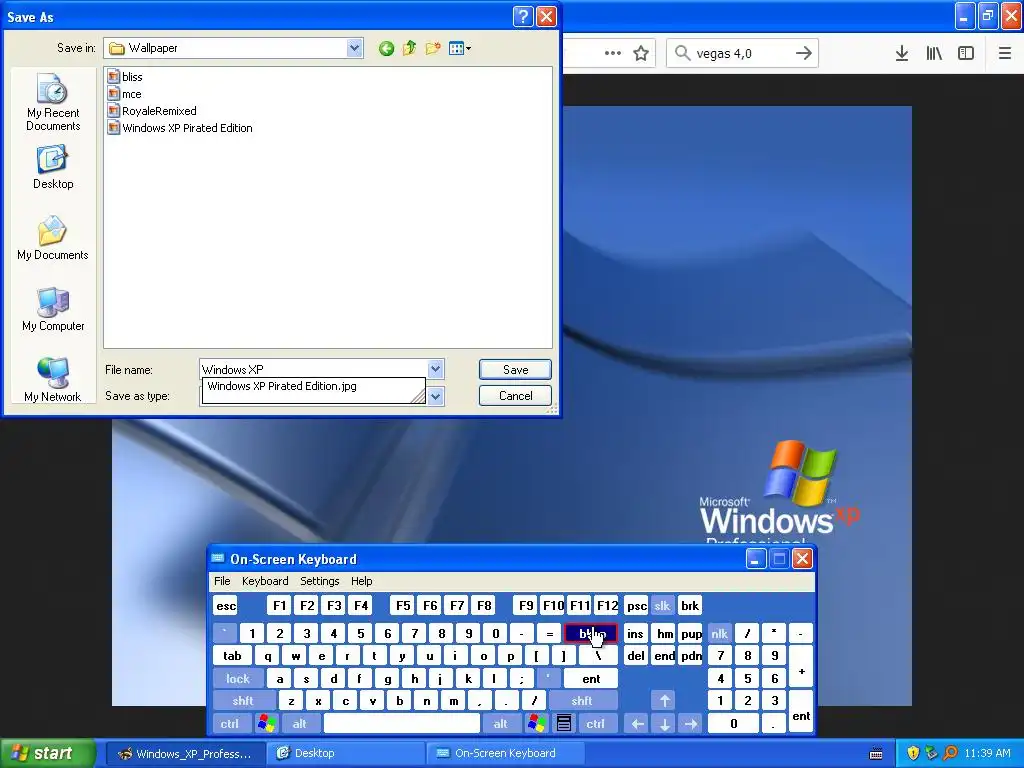
Task: Click the tab key on On-Screen Keyboard
Action: click(232, 656)
